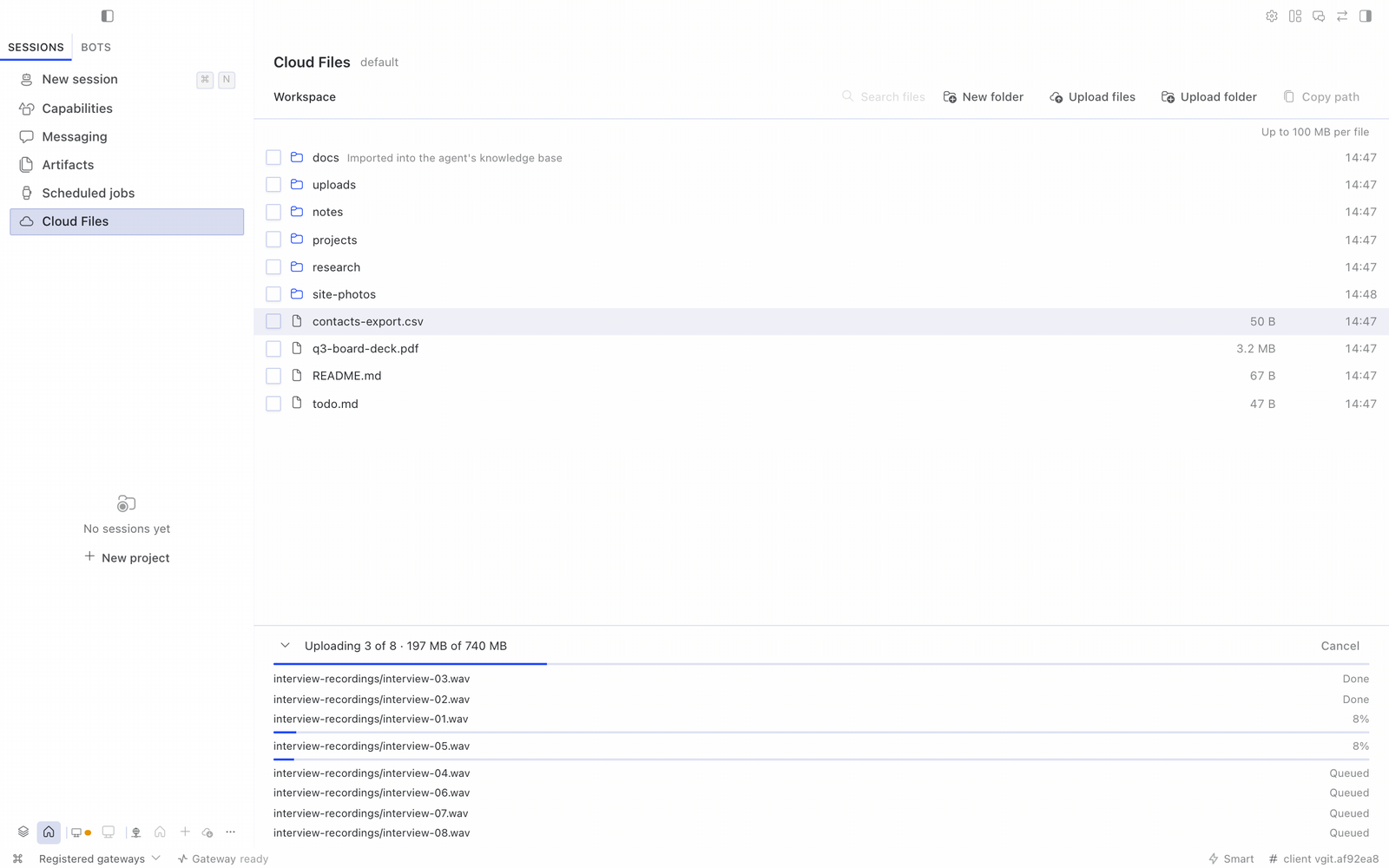Click the cloud download icon in bottom bar
This screenshot has height=868, width=1389.
[x=207, y=832]
